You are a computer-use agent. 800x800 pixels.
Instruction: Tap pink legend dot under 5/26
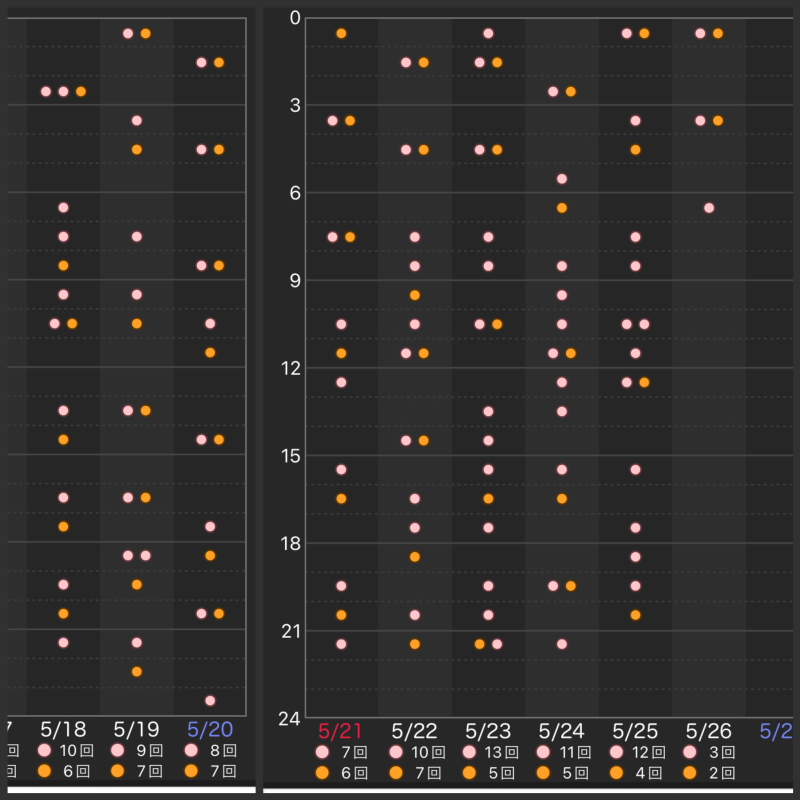690,752
